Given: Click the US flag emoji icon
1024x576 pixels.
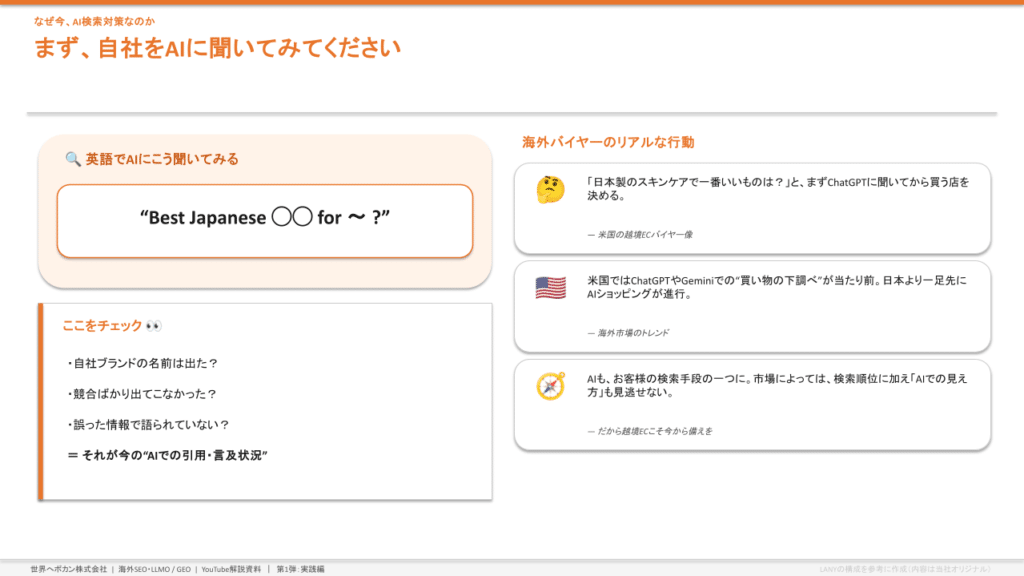Looking at the screenshot, I should pyautogui.click(x=551, y=288).
